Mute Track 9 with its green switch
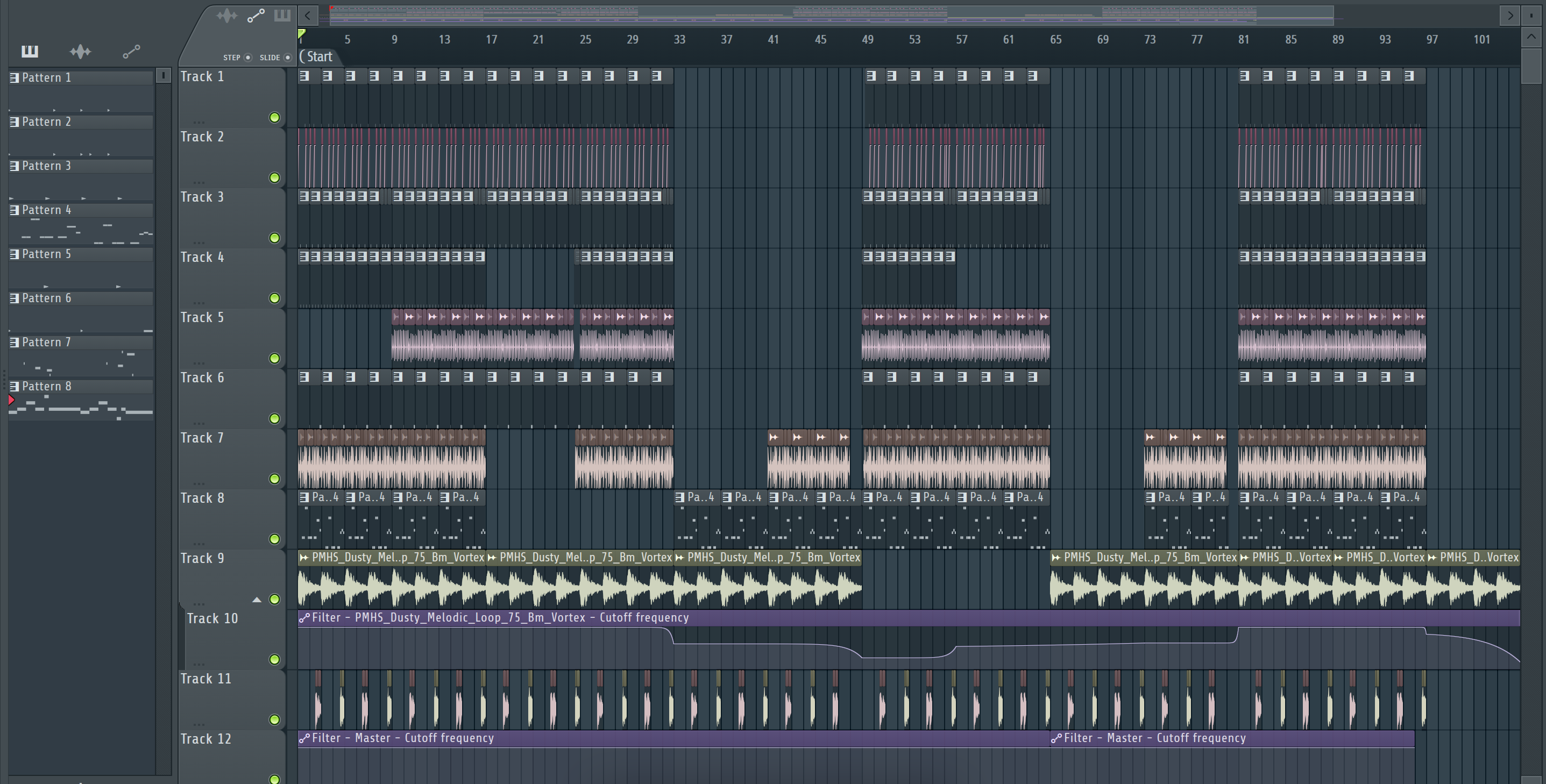1546x784 pixels. (274, 599)
